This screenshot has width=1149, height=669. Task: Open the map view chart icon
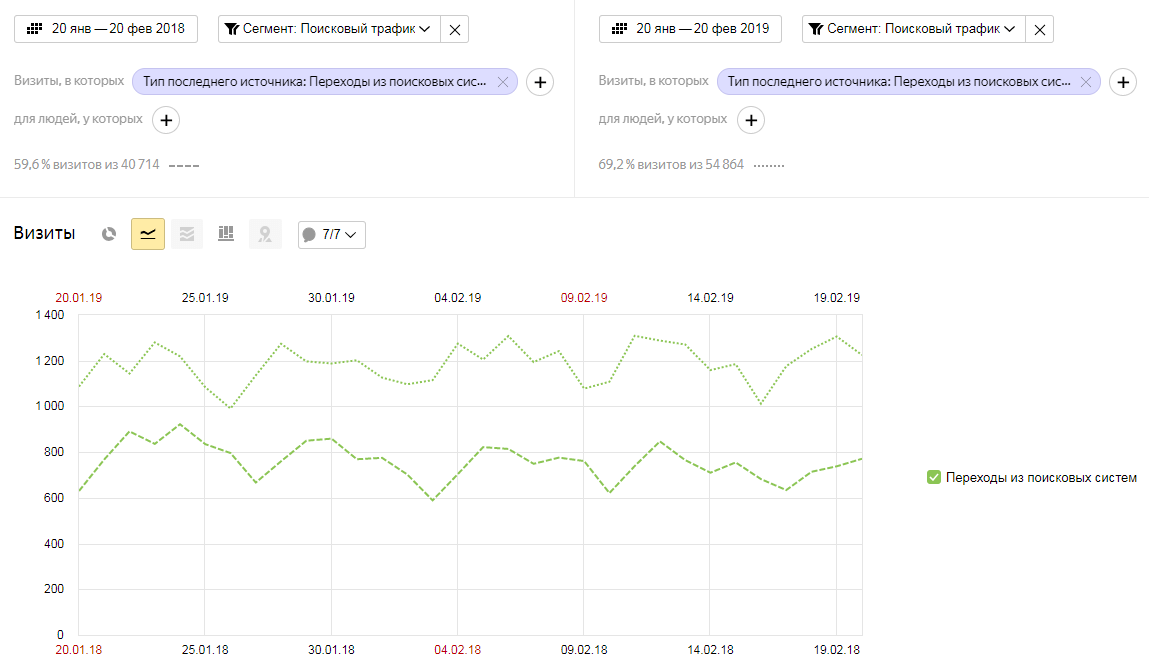point(265,234)
